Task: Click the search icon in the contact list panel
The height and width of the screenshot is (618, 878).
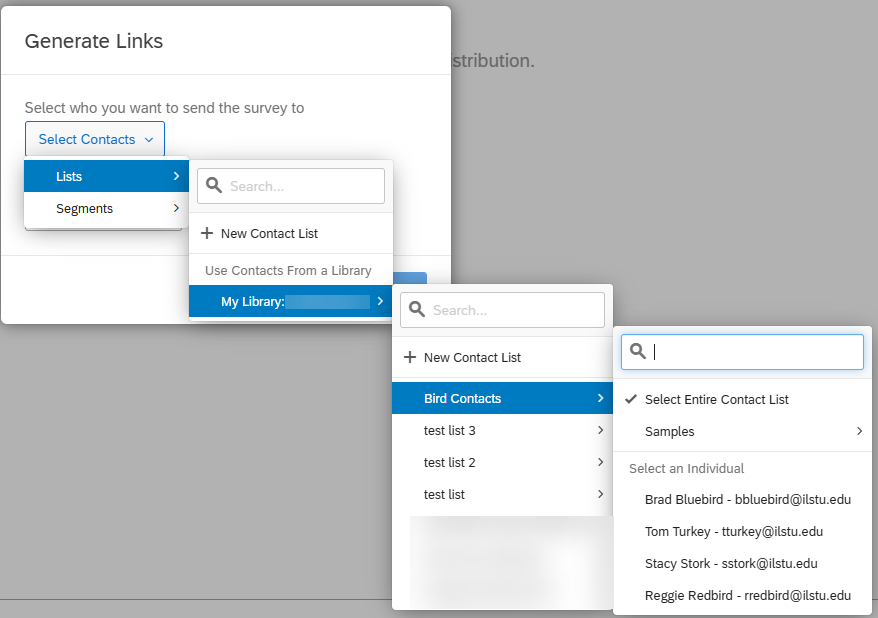Action: tap(417, 309)
